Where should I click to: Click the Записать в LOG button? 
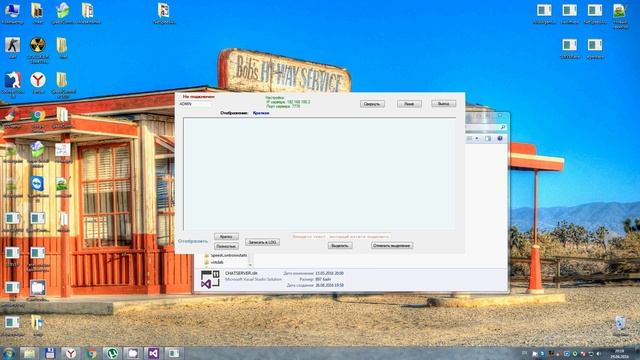pos(262,242)
